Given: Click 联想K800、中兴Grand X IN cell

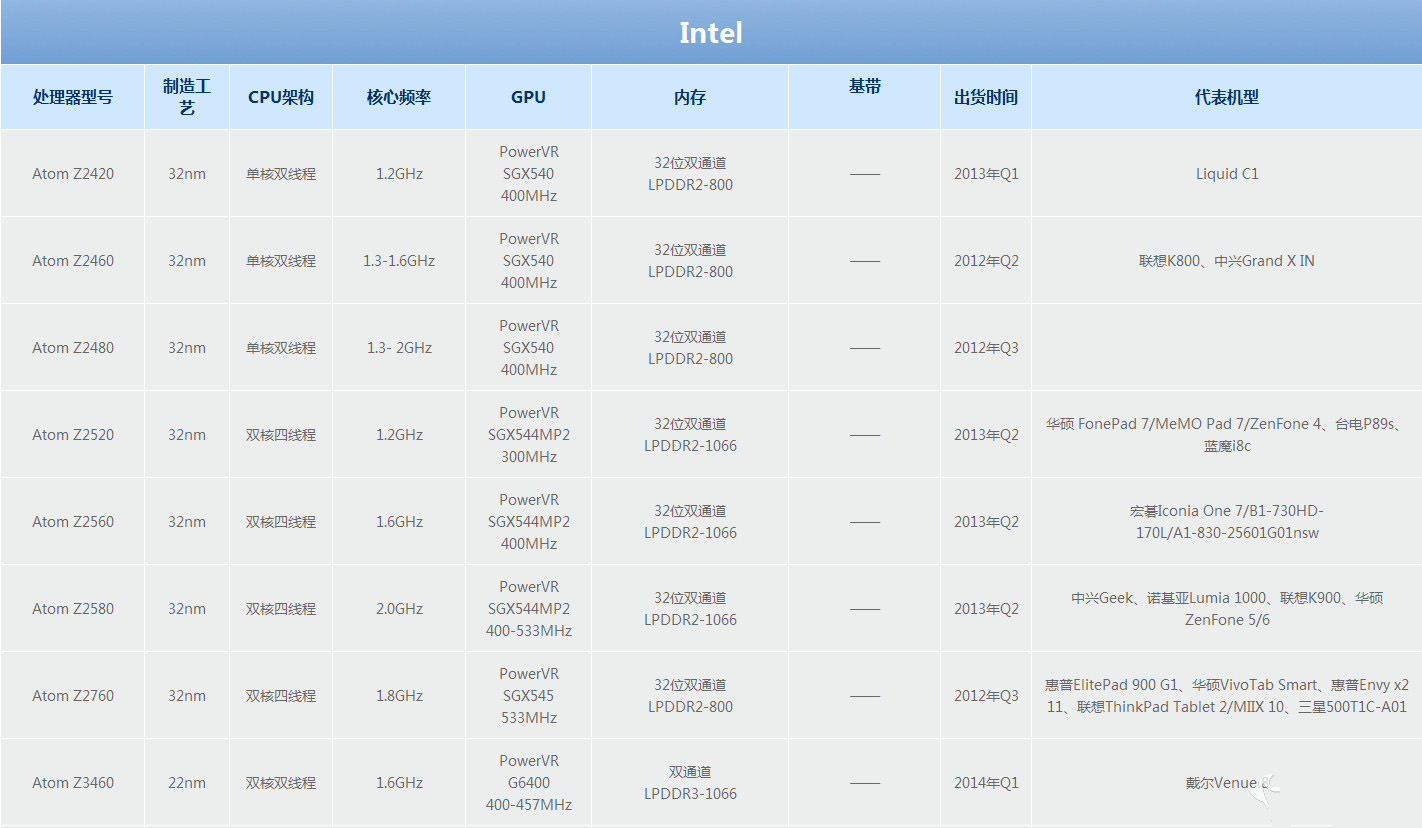Looking at the screenshot, I should (x=1227, y=261).
